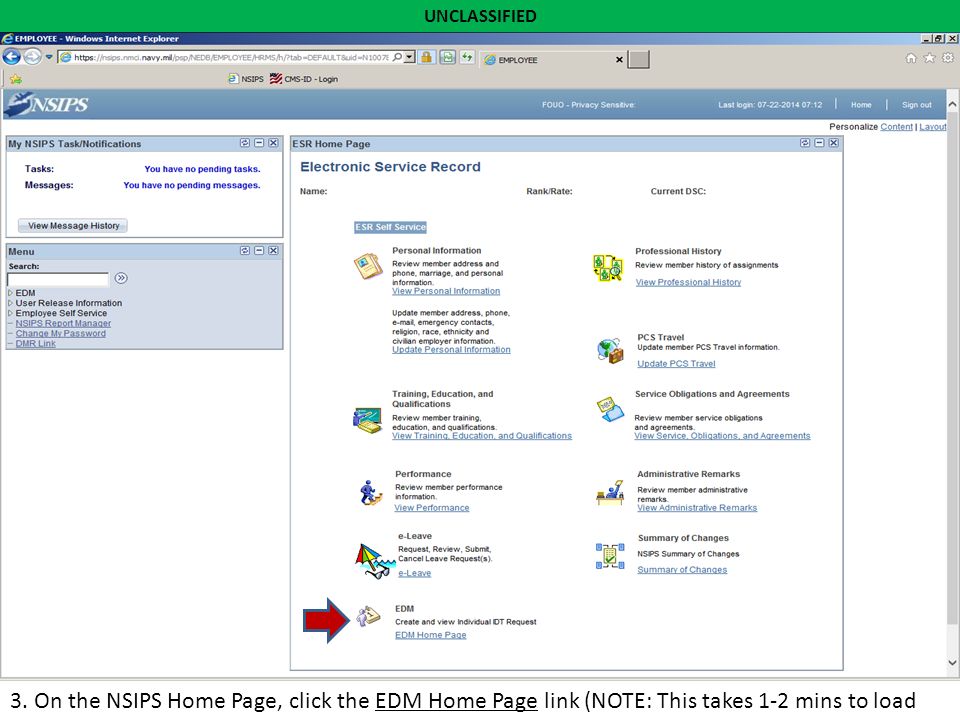
Task: Click the PCS Travel globe icon
Action: [610, 351]
